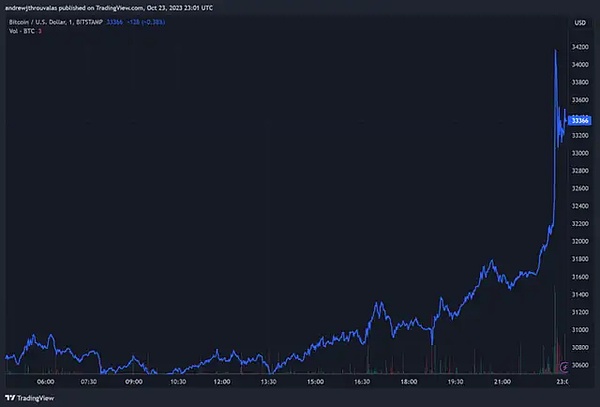The width and height of the screenshot is (600, 407).
Task: Click the blue 33366 current price tag
Action: click(x=578, y=120)
